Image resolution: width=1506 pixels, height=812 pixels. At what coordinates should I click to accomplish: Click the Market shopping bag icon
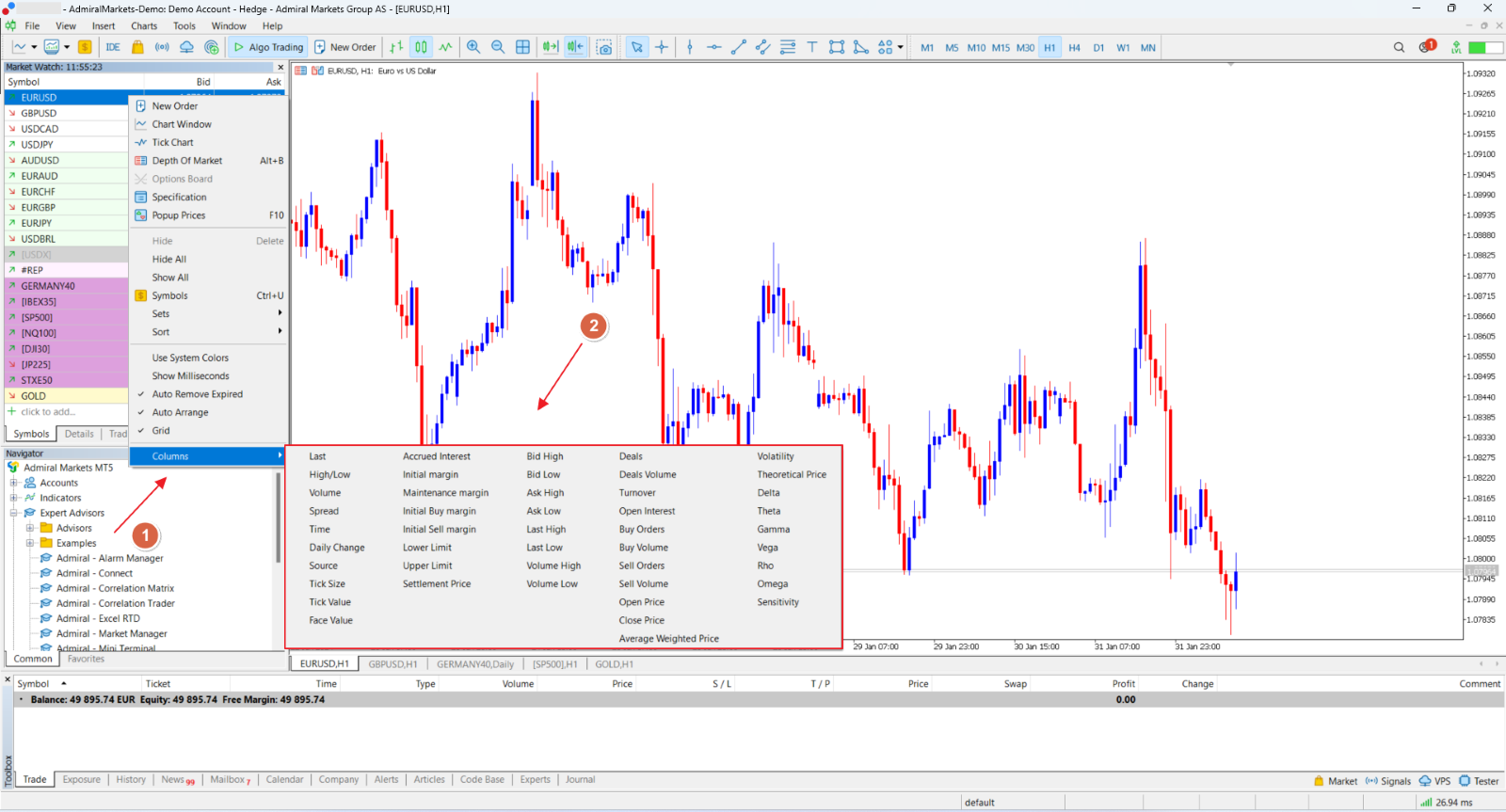point(137,47)
